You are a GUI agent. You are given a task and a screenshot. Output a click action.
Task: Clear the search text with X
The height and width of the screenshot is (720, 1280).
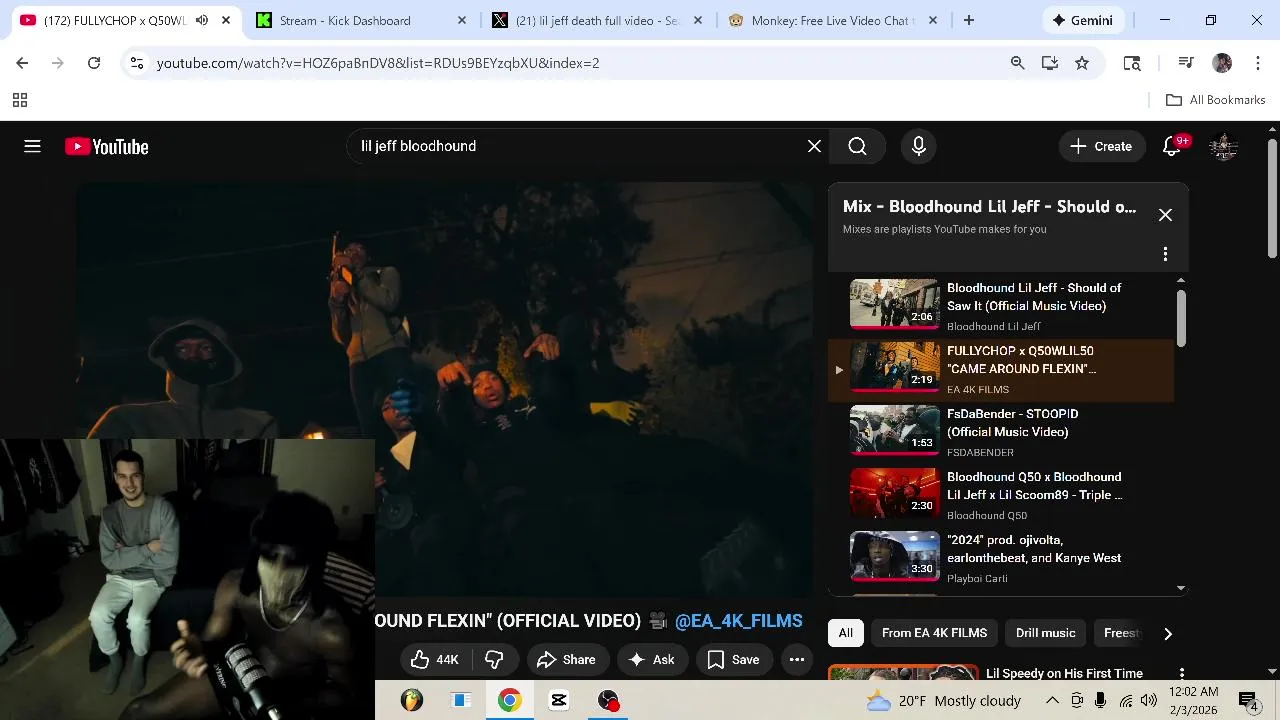tap(814, 146)
